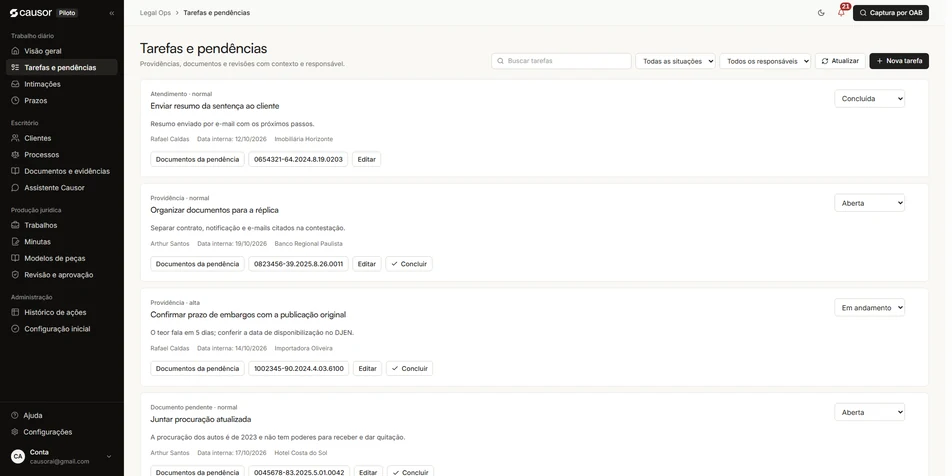Expand the Conta account menu chevron

109,457
